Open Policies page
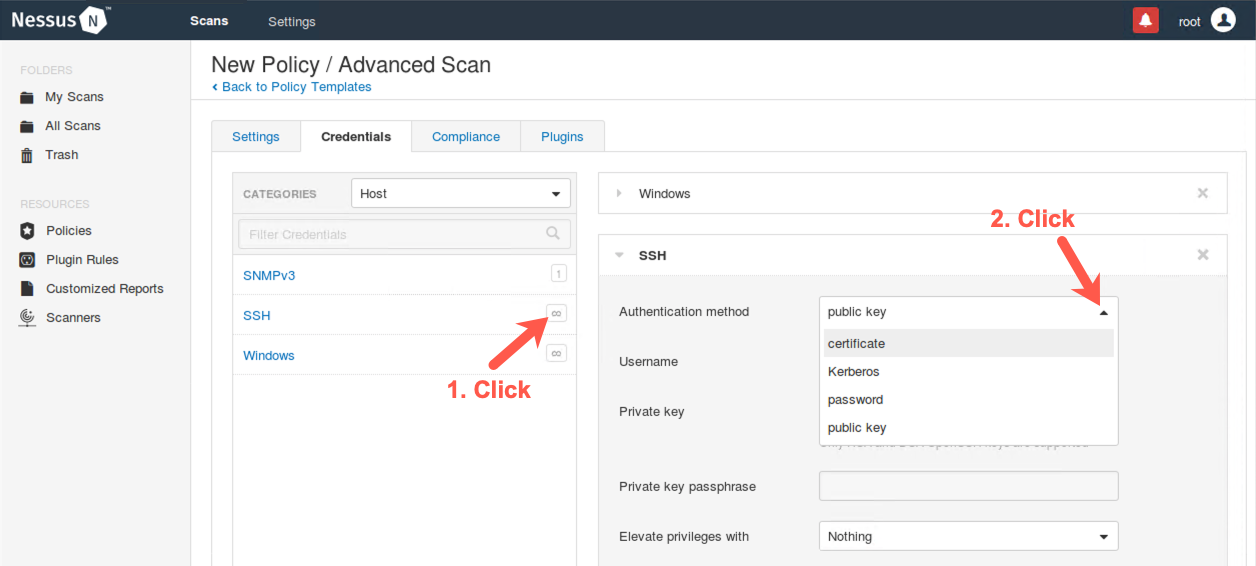This screenshot has height=566, width=1256. pos(69,230)
